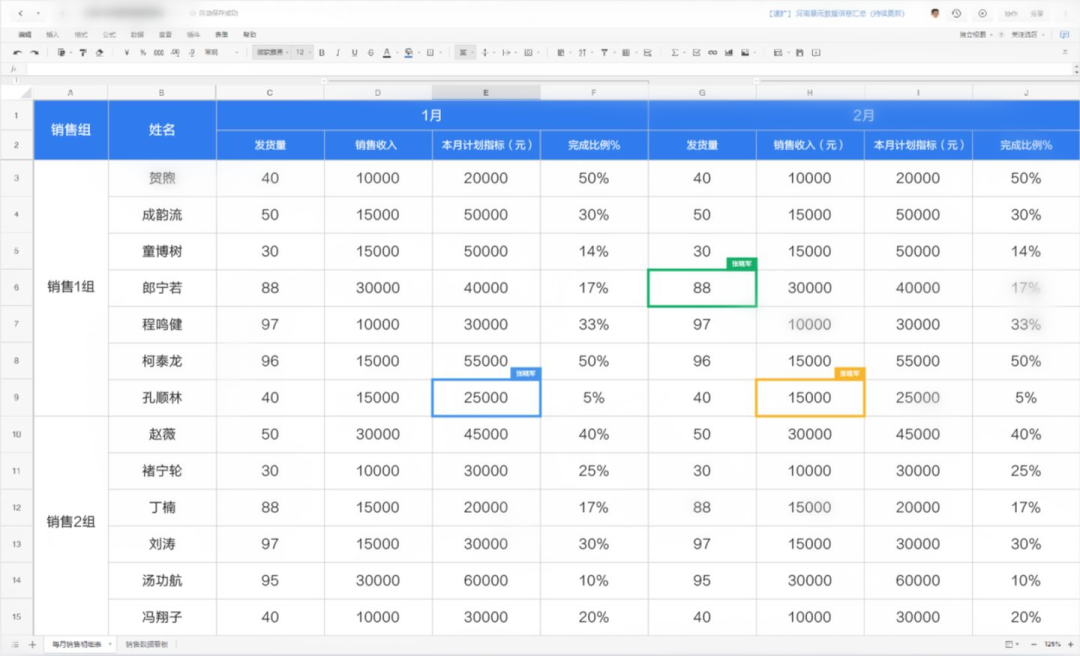The image size is (1080, 656).
Task: Add a new sheet with plus icon
Action: (32, 644)
